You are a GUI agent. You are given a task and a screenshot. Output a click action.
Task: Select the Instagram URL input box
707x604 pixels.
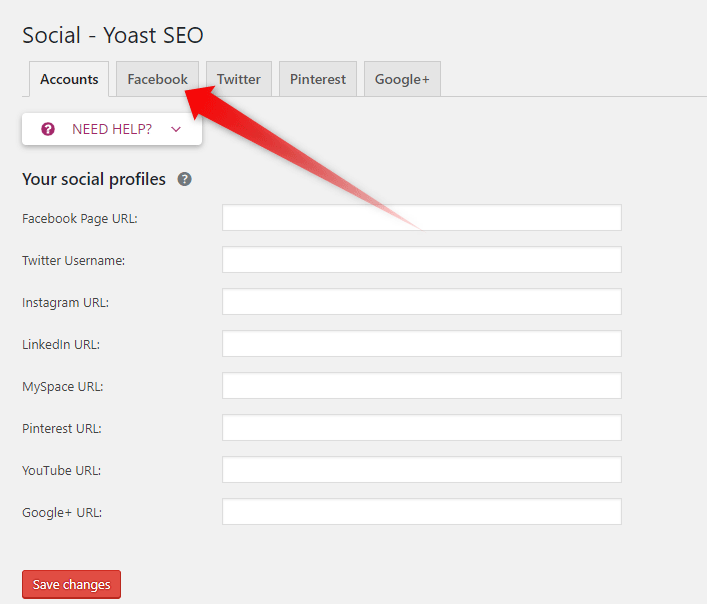pyautogui.click(x=421, y=302)
